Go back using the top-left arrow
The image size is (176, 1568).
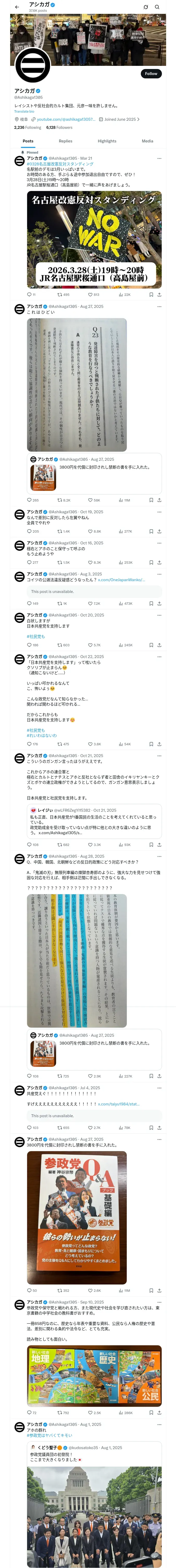[16, 7]
